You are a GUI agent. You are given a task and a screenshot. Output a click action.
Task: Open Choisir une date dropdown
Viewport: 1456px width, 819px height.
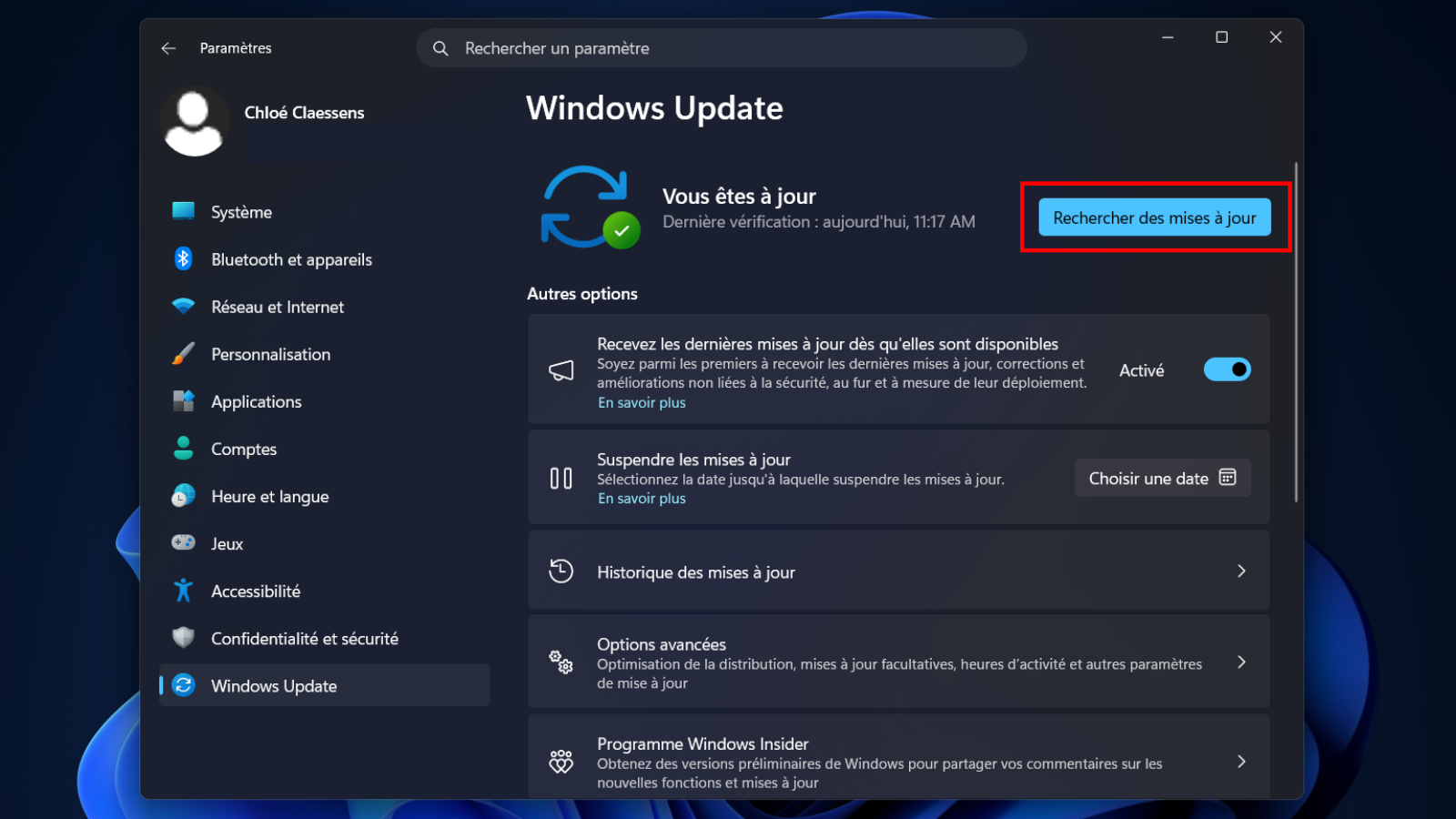(1163, 478)
